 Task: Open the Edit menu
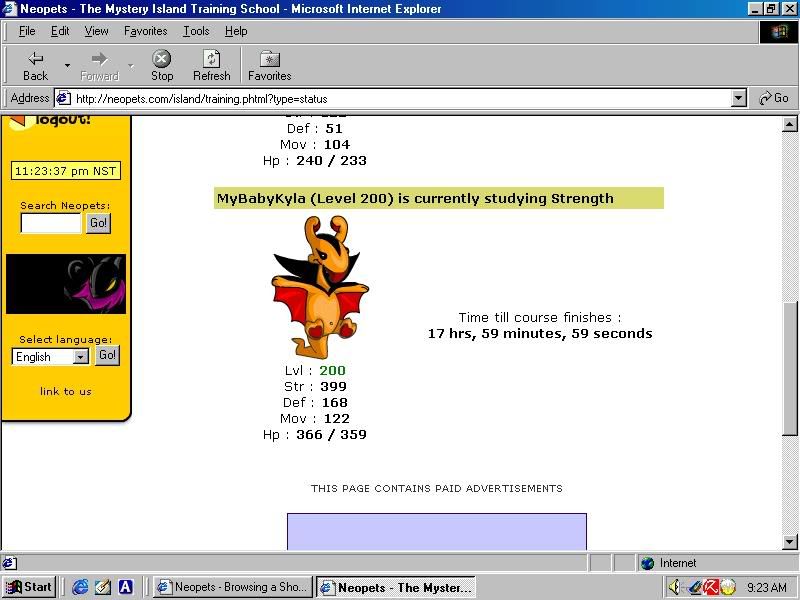[60, 31]
